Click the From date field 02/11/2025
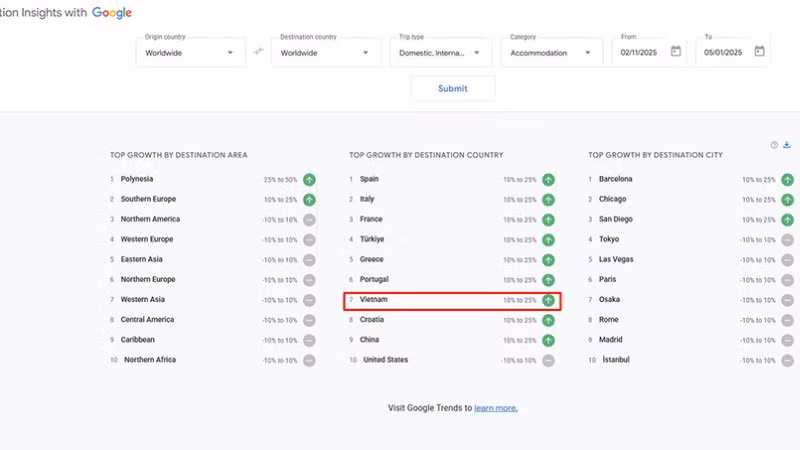 coord(638,52)
